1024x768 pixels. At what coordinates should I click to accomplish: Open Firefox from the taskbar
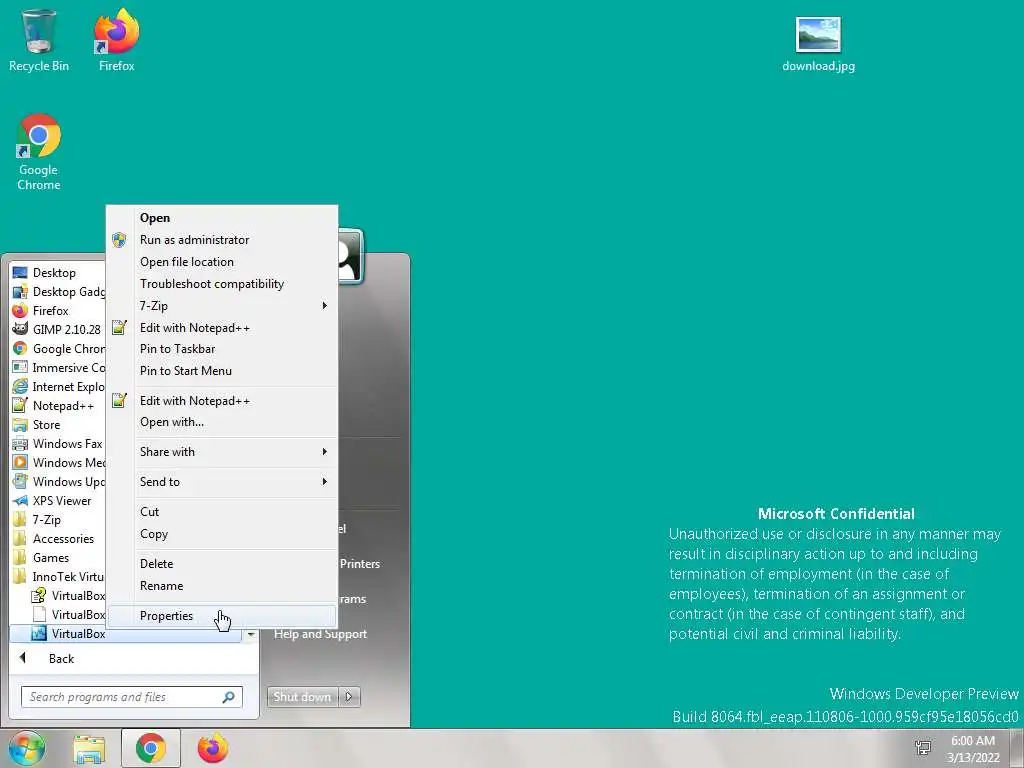(213, 748)
